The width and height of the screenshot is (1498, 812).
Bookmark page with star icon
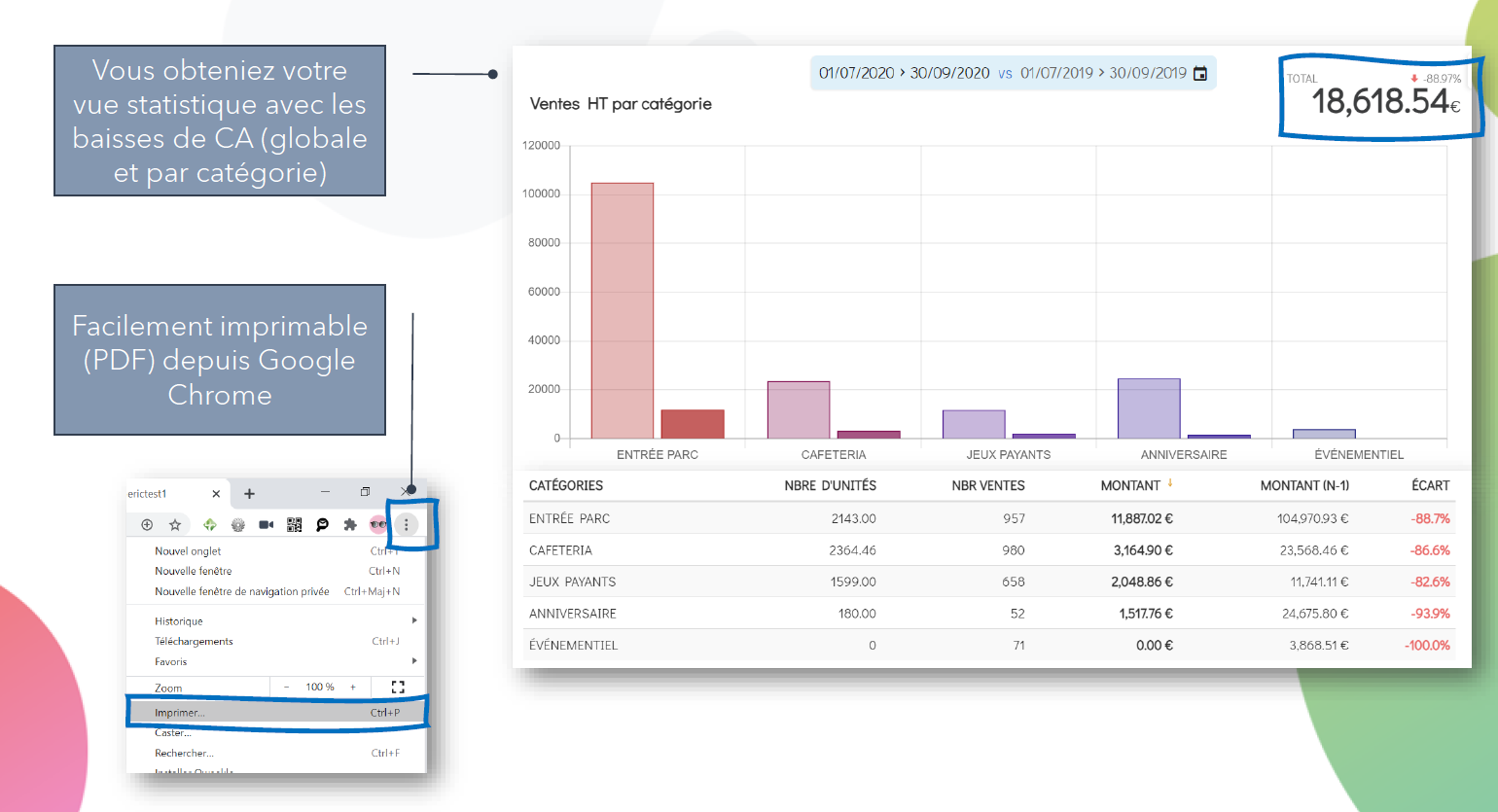[x=175, y=525]
